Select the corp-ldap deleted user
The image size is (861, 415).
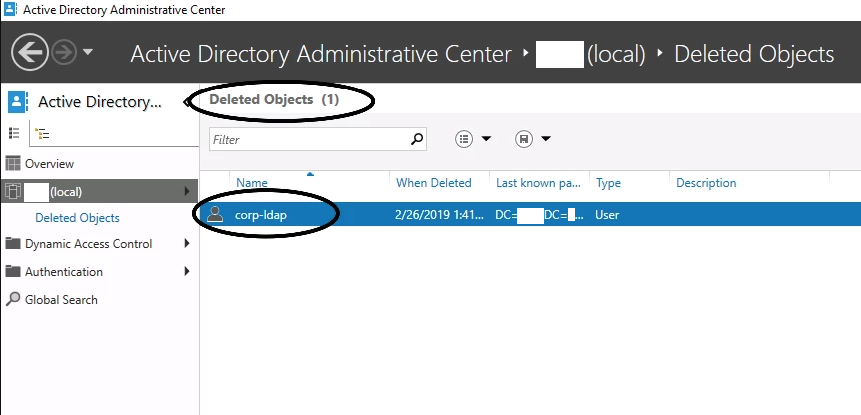click(x=261, y=215)
